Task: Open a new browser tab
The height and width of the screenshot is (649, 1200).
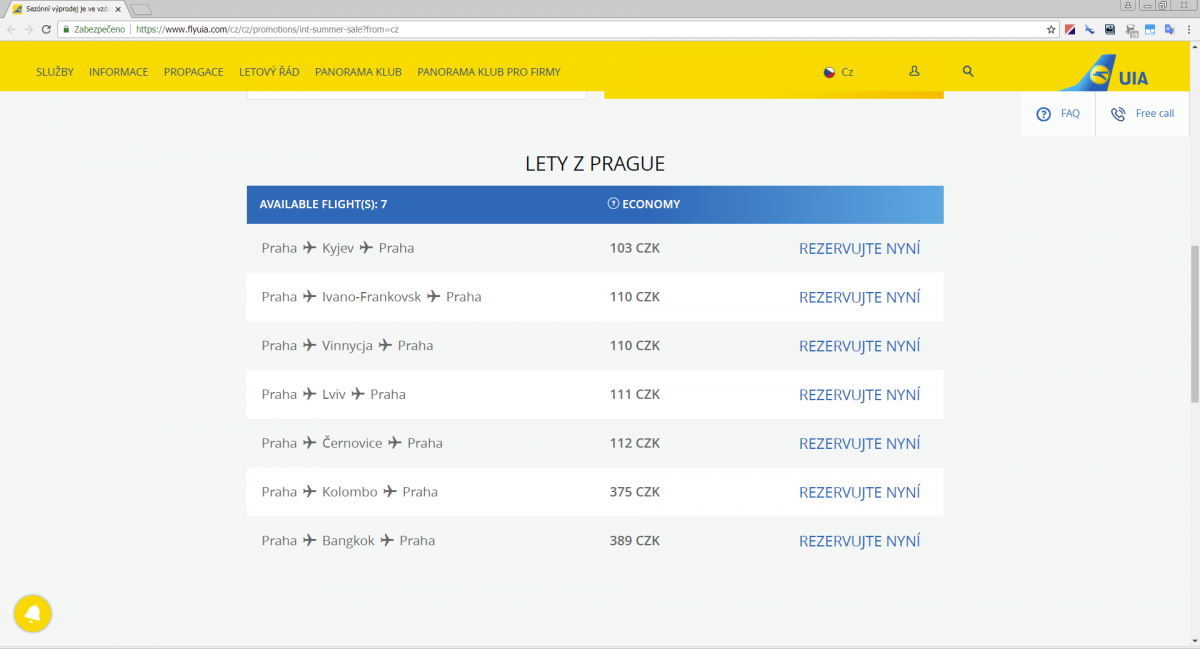Action: [141, 10]
